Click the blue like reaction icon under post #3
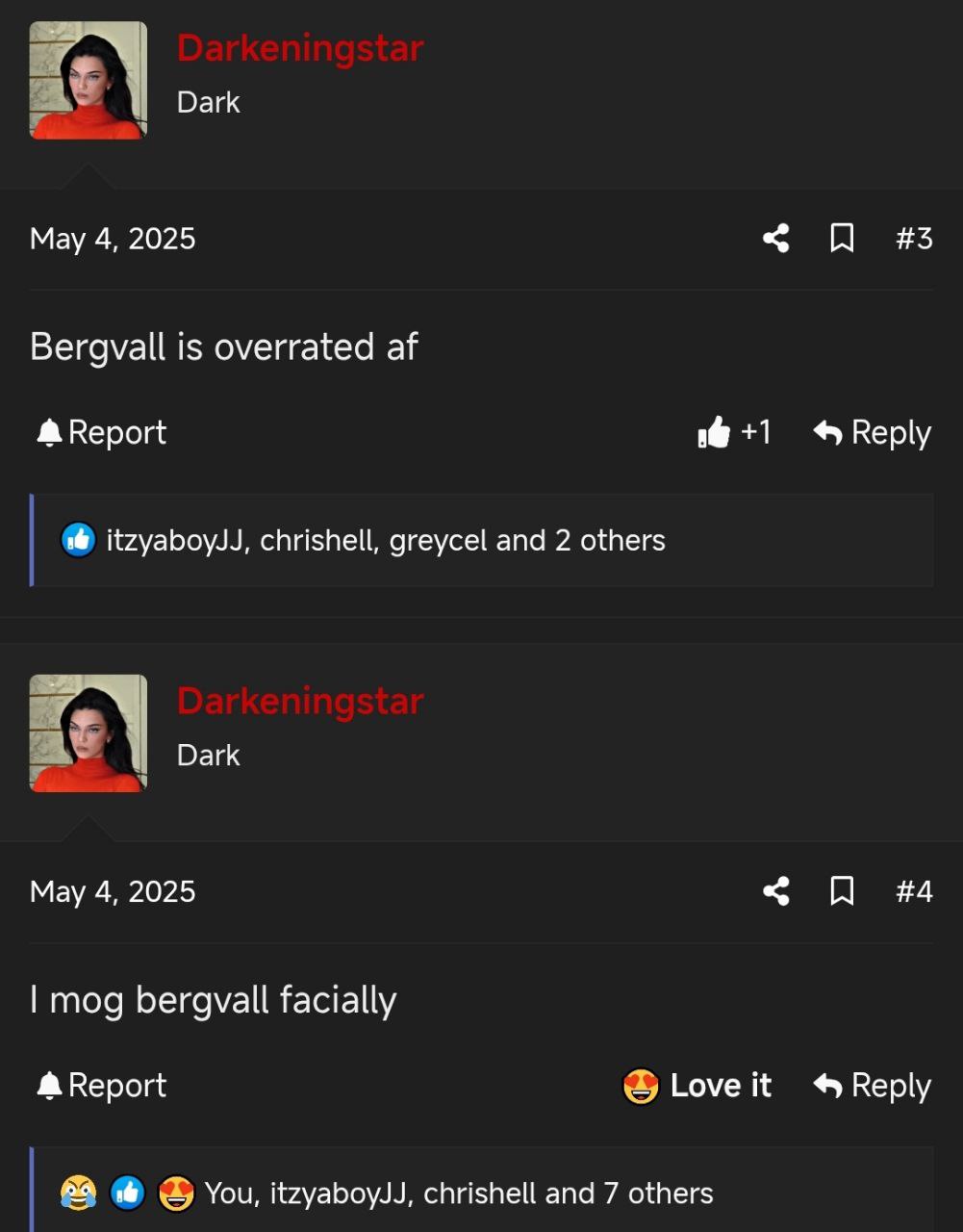Image resolution: width=963 pixels, height=1232 pixels. [x=79, y=540]
